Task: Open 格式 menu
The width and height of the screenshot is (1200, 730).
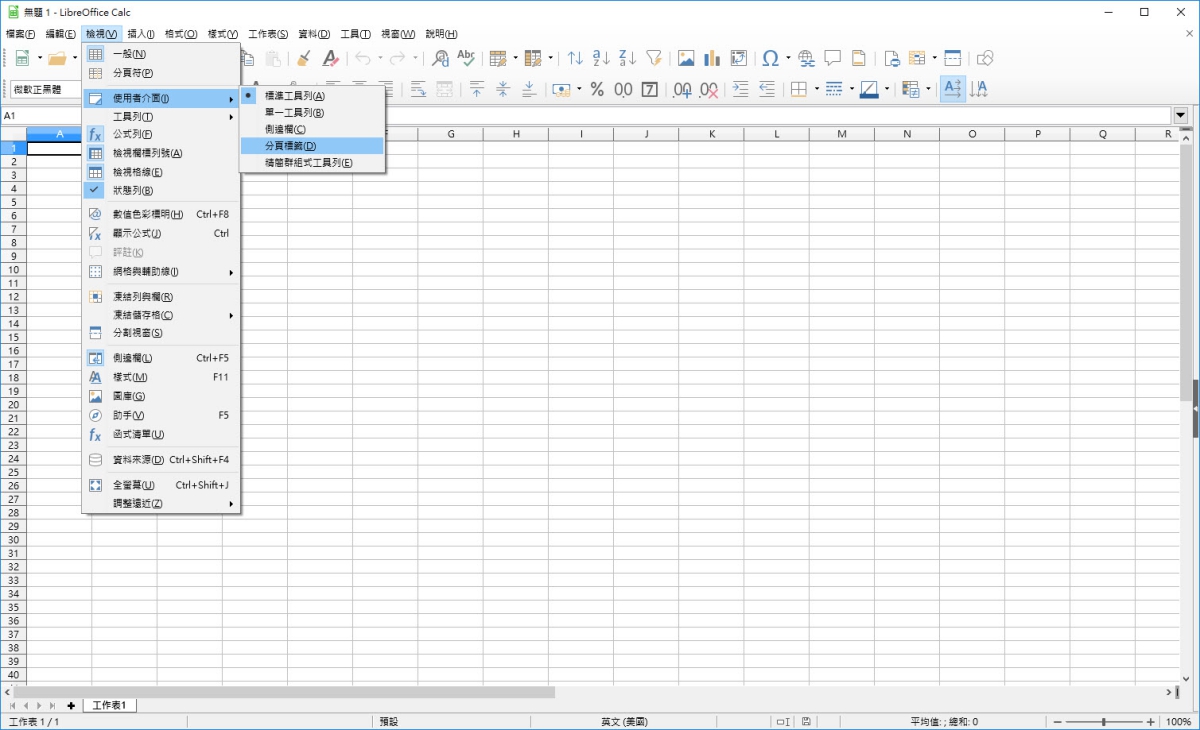Action: click(181, 34)
